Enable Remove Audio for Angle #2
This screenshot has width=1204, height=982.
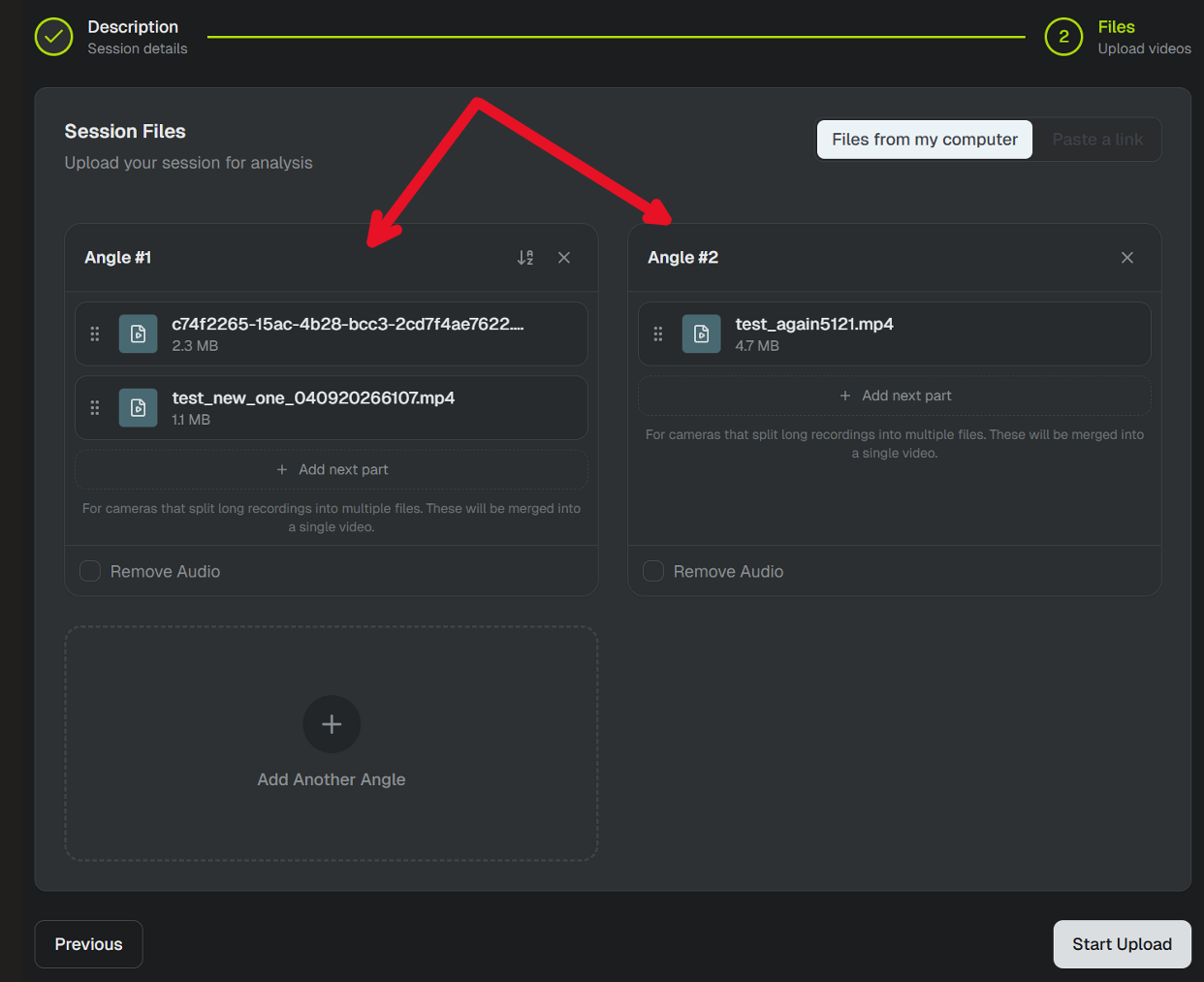(653, 571)
